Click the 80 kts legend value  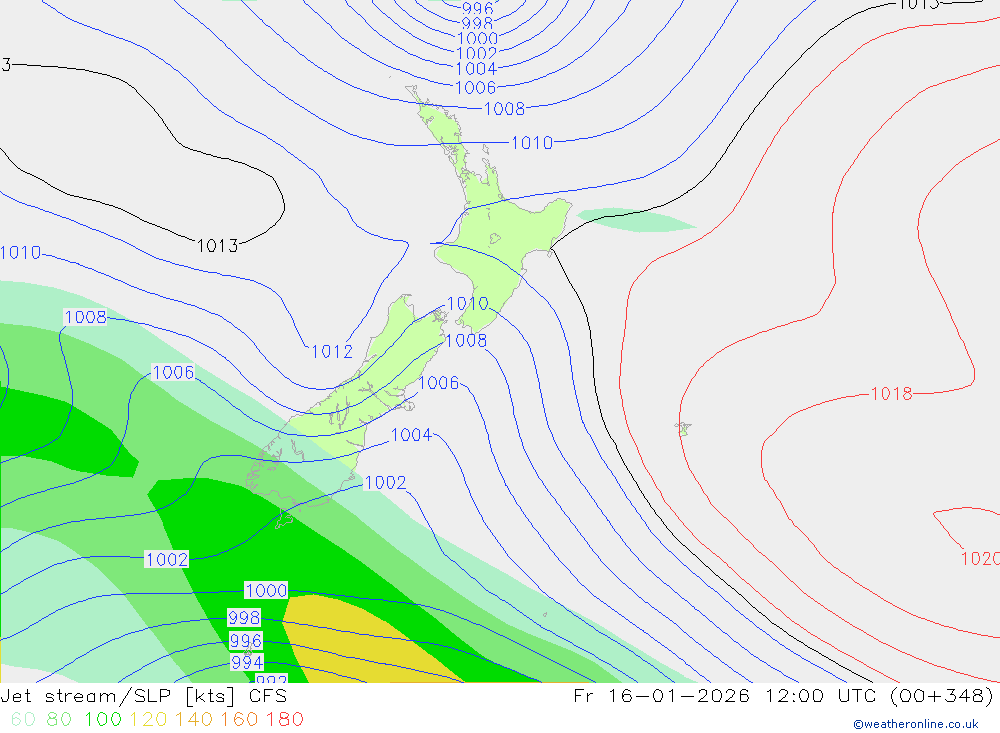coord(59,720)
